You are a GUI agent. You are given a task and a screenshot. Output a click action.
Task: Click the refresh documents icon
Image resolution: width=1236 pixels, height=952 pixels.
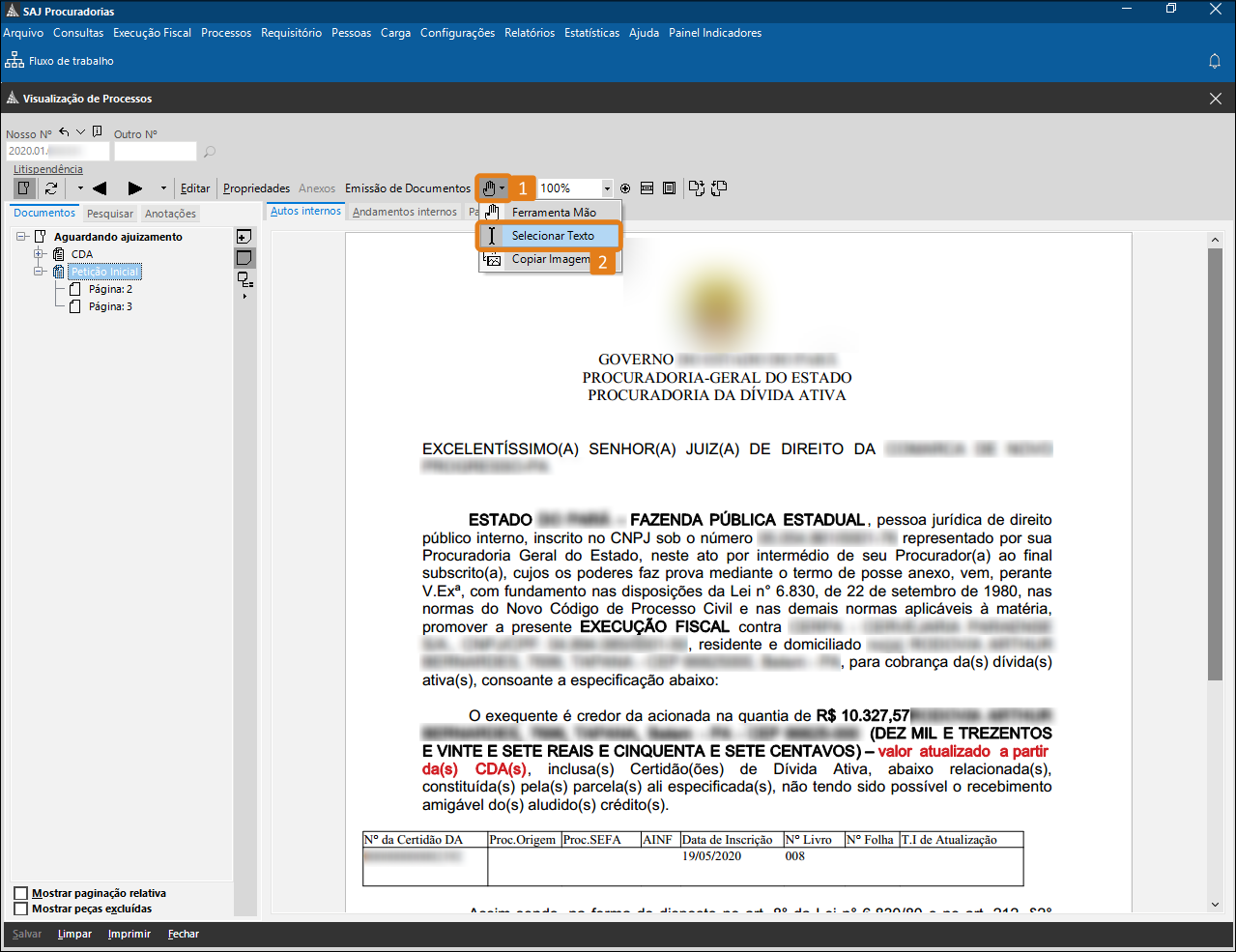coord(51,188)
